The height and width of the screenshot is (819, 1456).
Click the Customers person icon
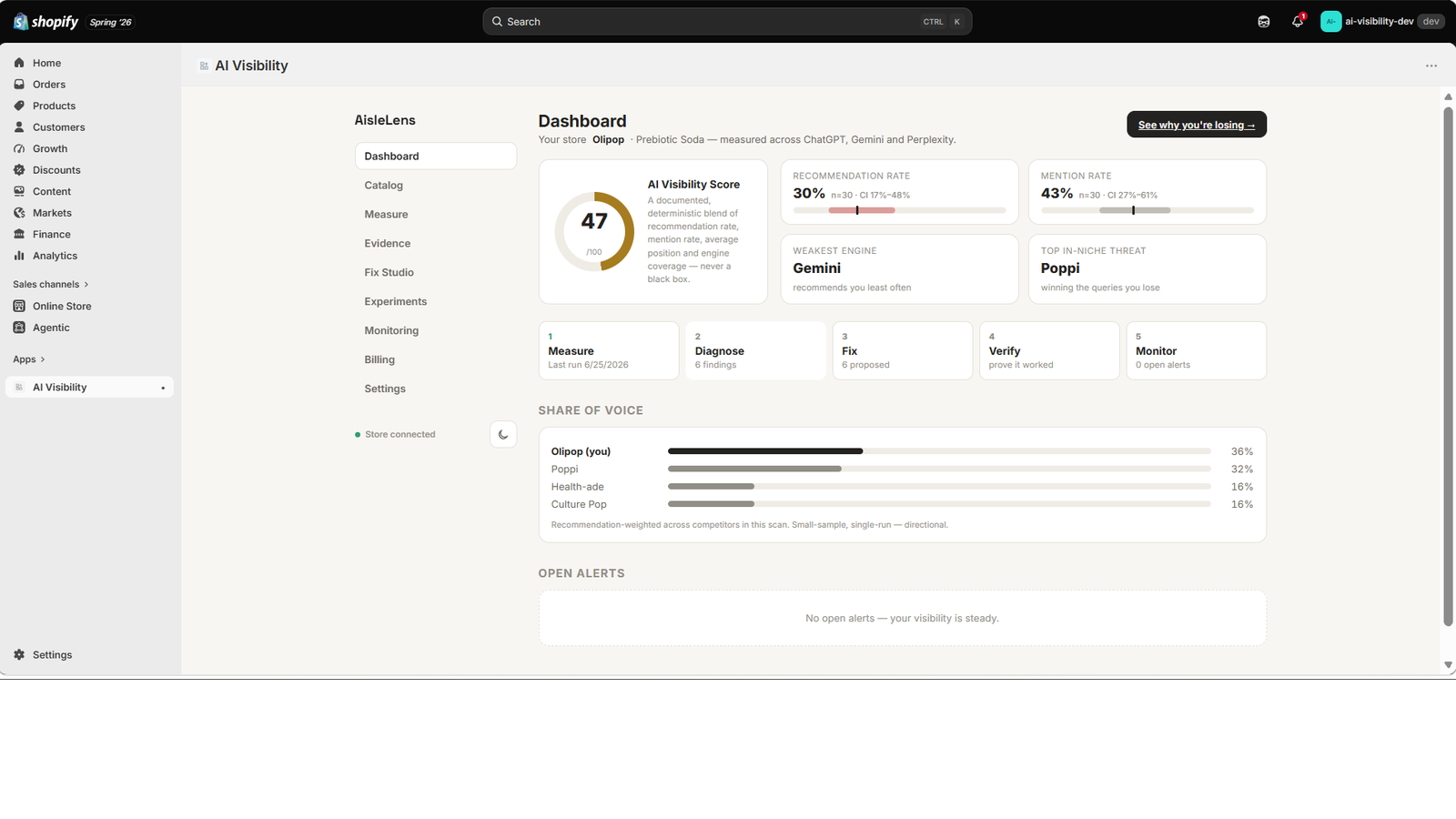click(x=19, y=127)
